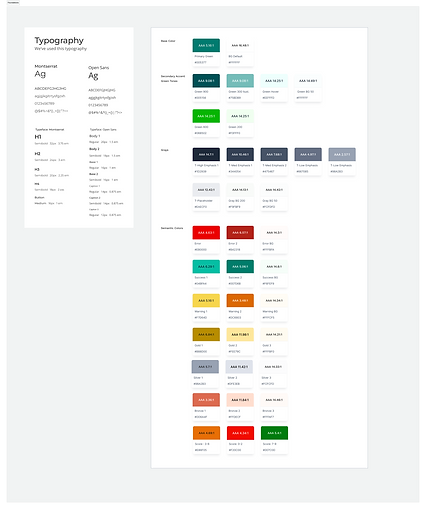
Task: Choose the T-Med Emphasis 2 gray swatch
Action: [274, 154]
